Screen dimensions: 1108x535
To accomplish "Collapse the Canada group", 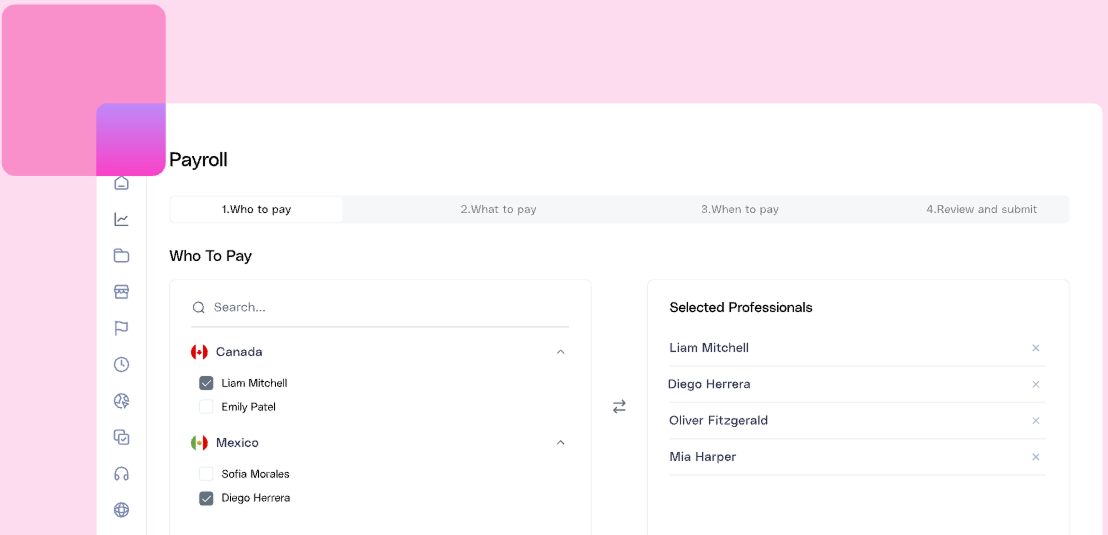I will click(x=560, y=352).
